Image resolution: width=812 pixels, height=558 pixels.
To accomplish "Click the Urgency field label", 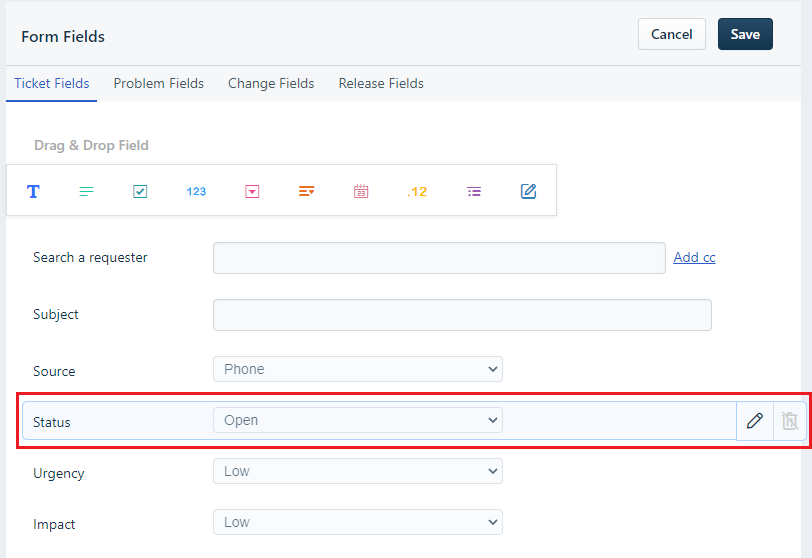I will (59, 474).
